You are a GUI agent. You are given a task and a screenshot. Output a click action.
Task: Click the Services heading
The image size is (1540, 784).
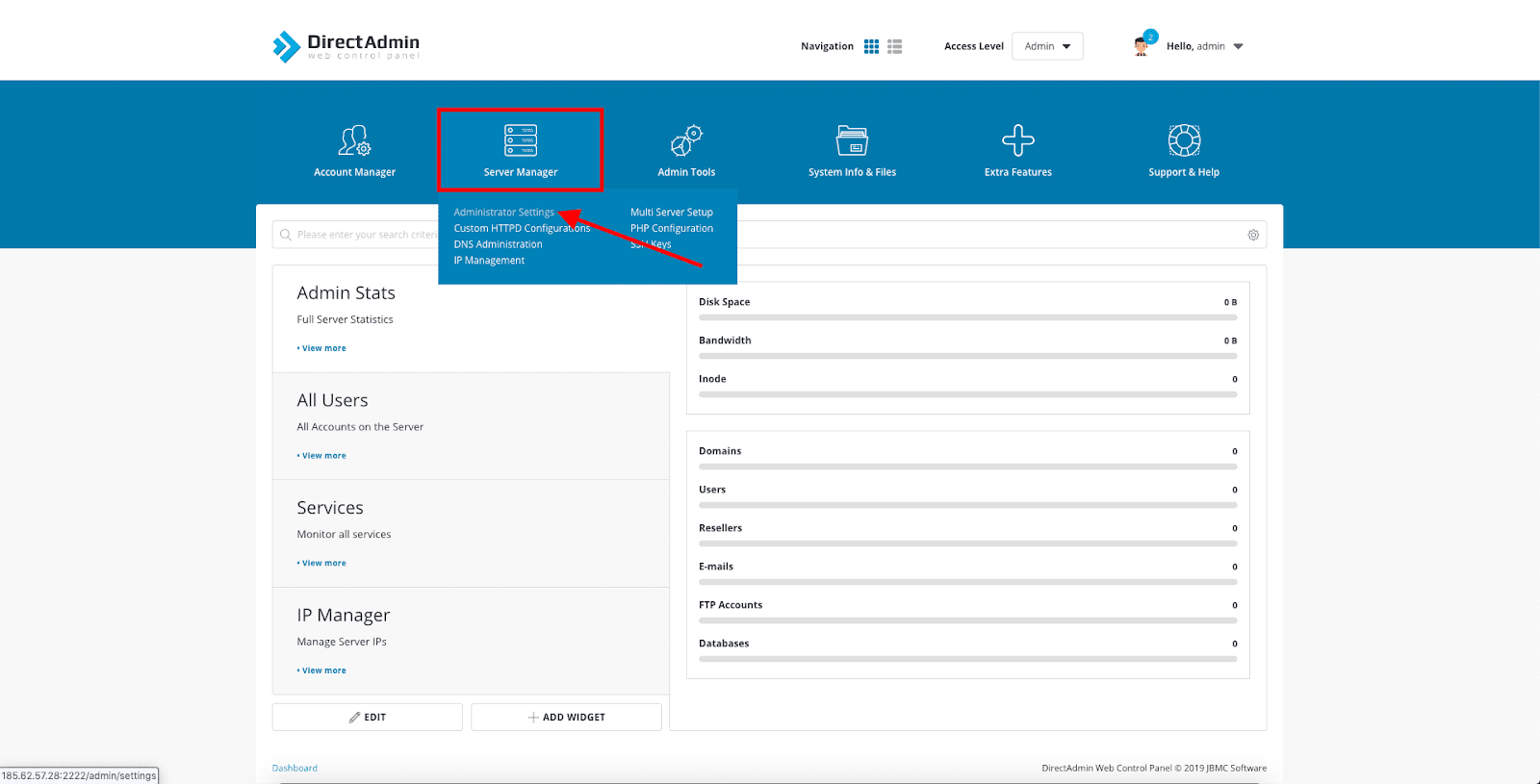point(330,508)
